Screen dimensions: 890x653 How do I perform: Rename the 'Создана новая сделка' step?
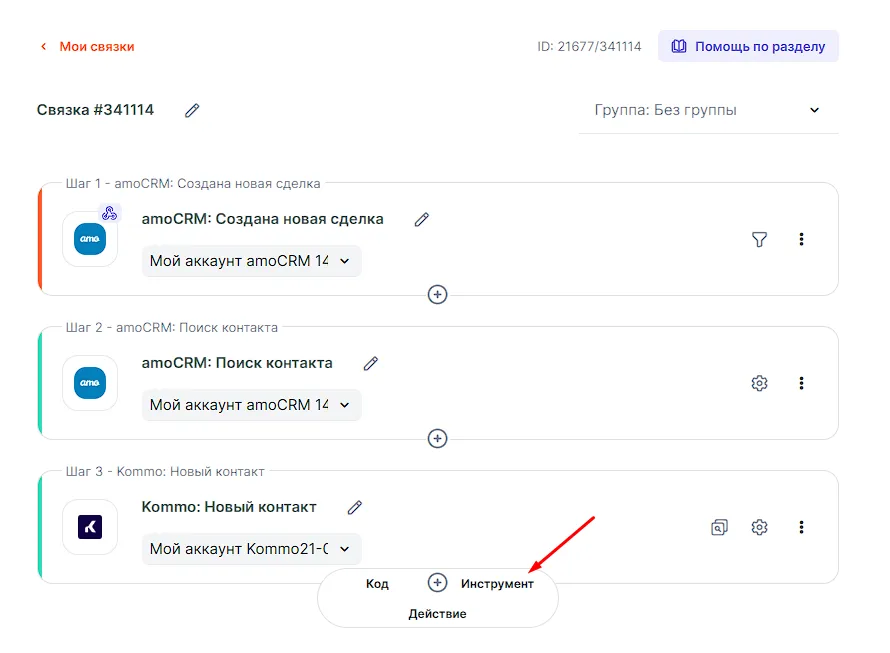[422, 219]
